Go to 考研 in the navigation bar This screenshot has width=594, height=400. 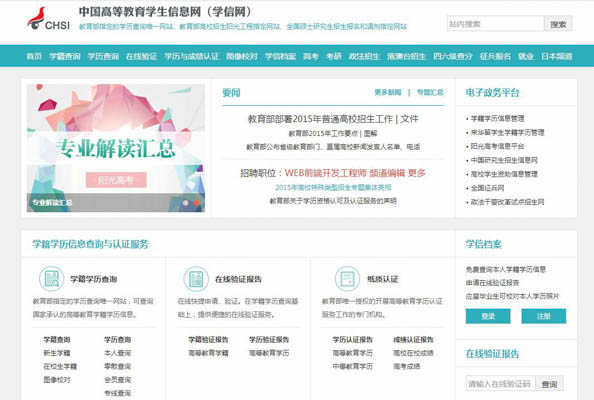click(334, 56)
